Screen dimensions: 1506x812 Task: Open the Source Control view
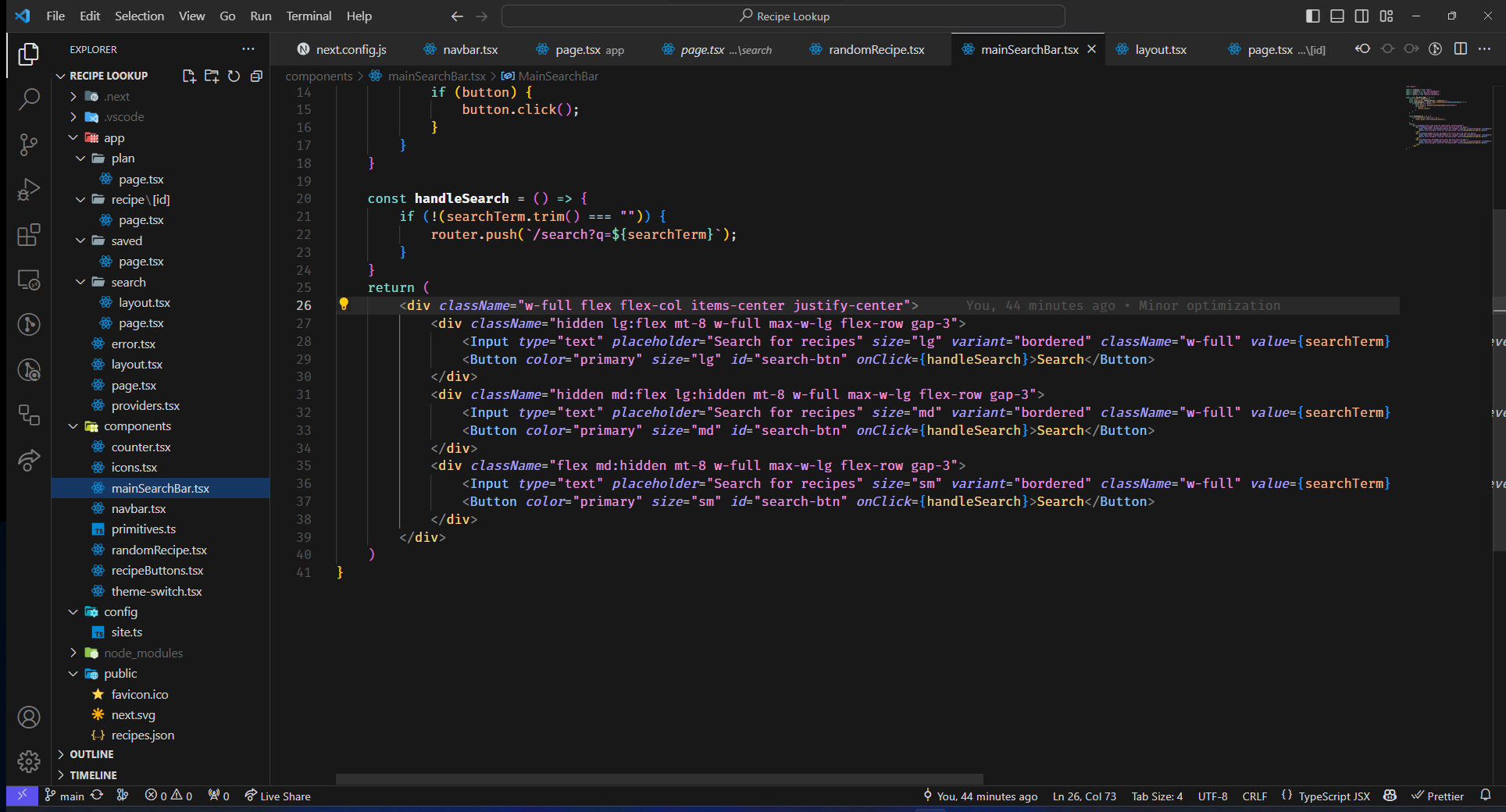coord(29,144)
